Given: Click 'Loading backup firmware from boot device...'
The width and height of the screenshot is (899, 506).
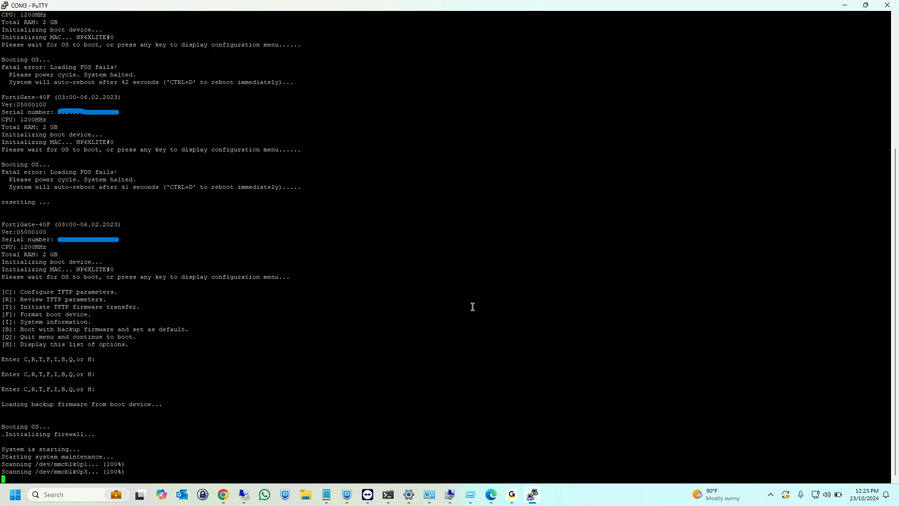Looking at the screenshot, I should [x=81, y=404].
